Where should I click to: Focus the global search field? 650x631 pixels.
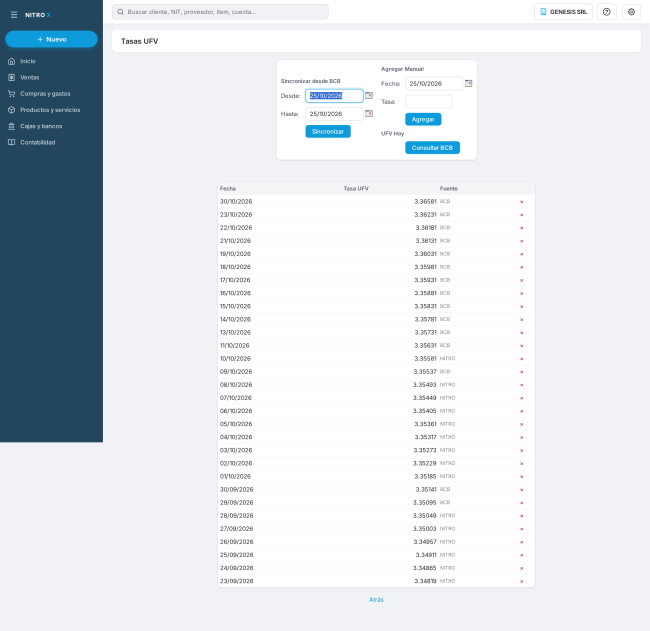(221, 12)
